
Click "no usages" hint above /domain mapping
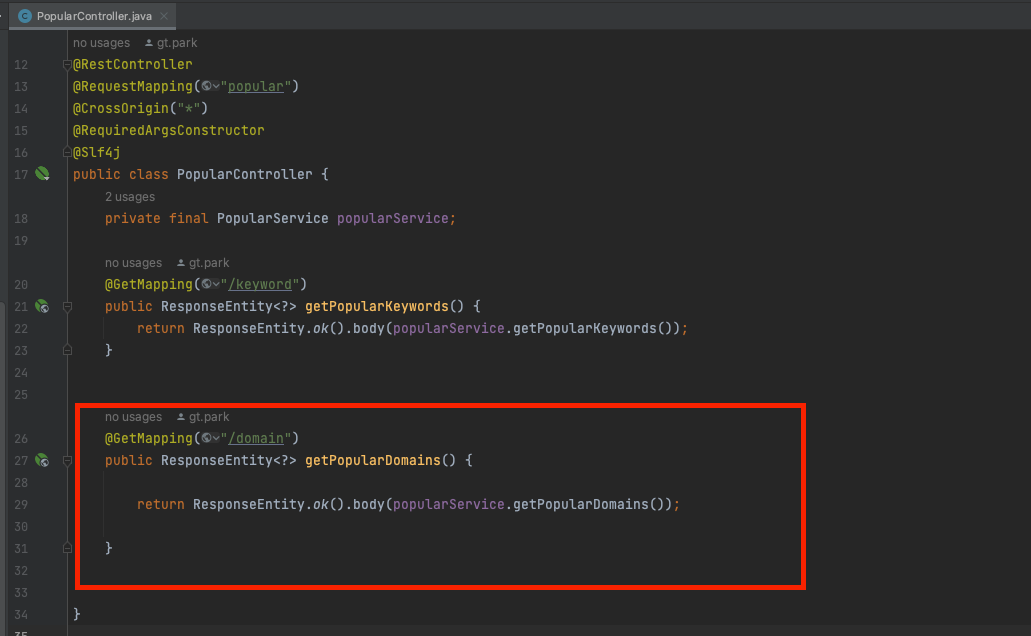coord(133,416)
